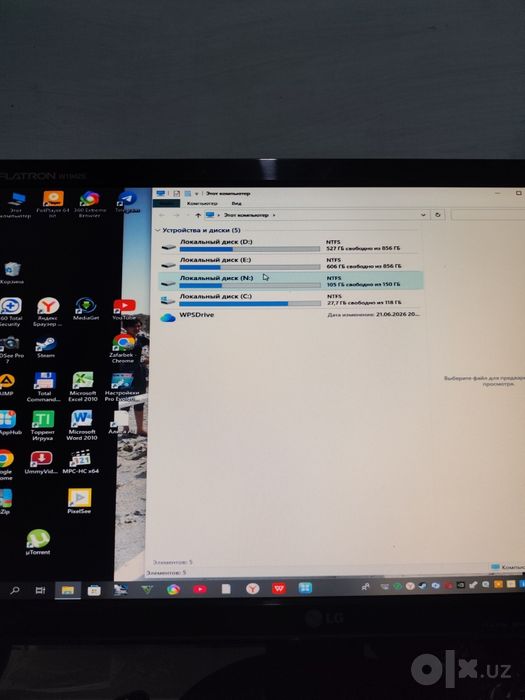The image size is (525, 700).
Task: Open the MPC-HC x64 player icon
Action: (x=80, y=462)
